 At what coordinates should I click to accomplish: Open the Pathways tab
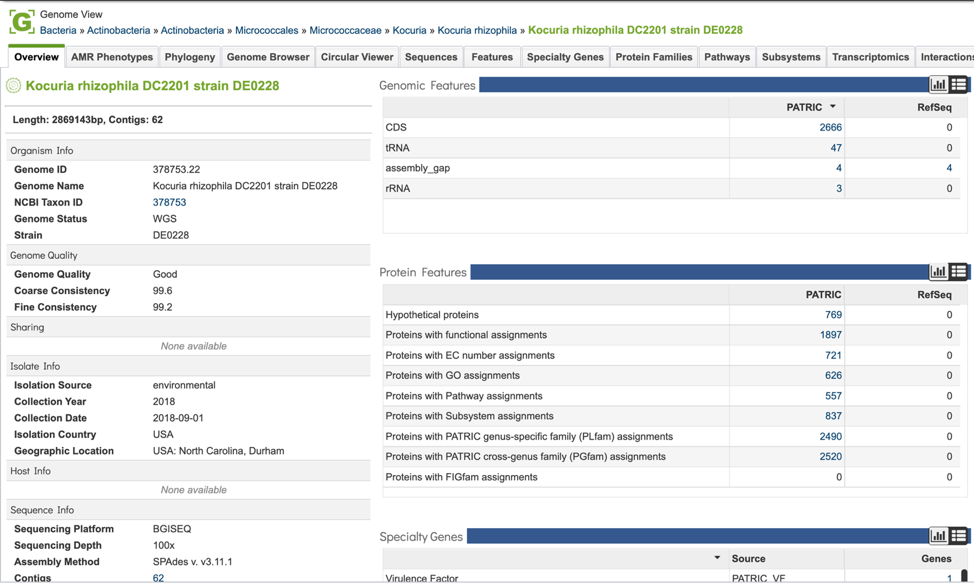(x=727, y=57)
